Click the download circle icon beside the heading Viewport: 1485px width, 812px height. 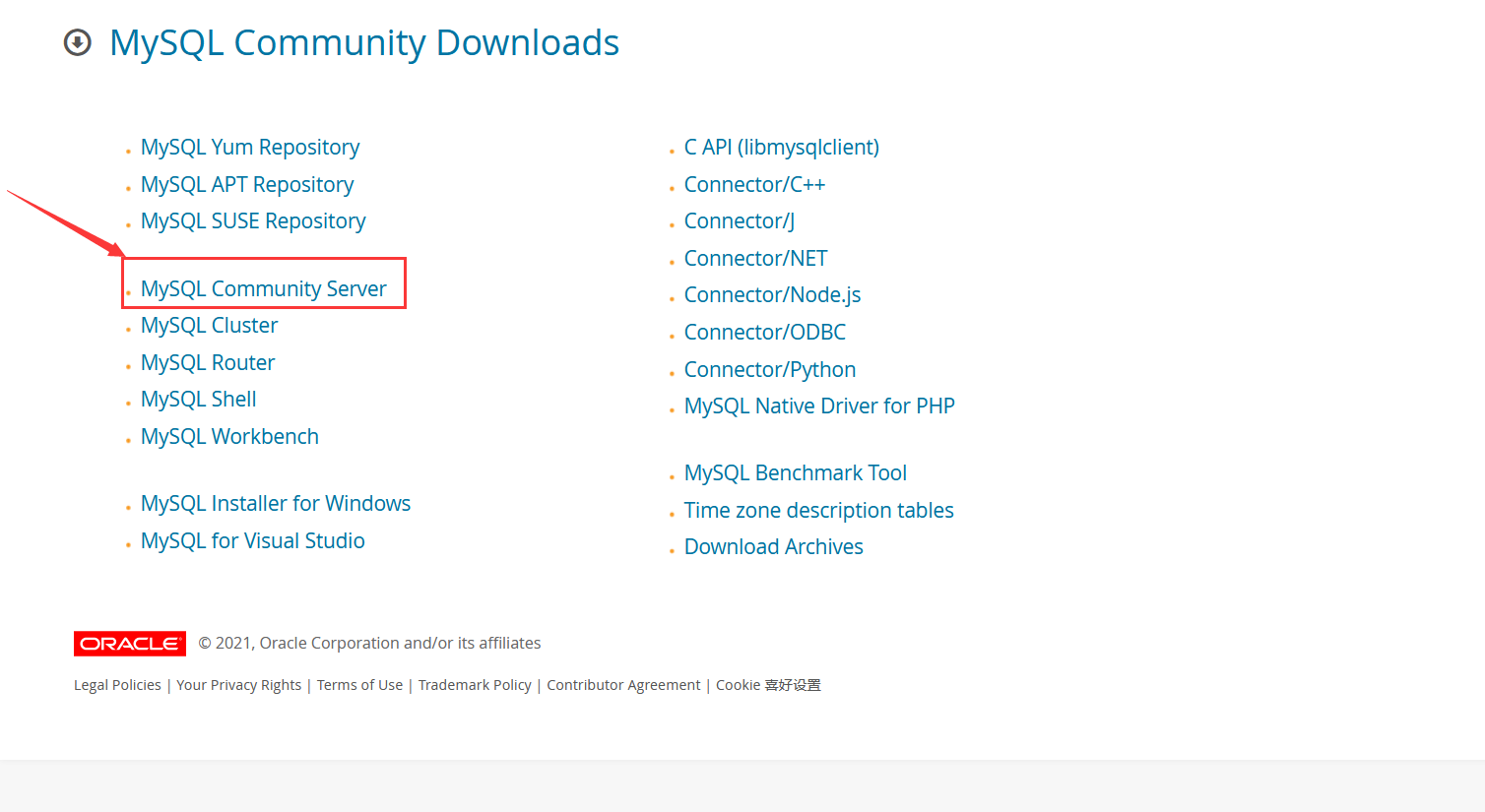[x=78, y=42]
